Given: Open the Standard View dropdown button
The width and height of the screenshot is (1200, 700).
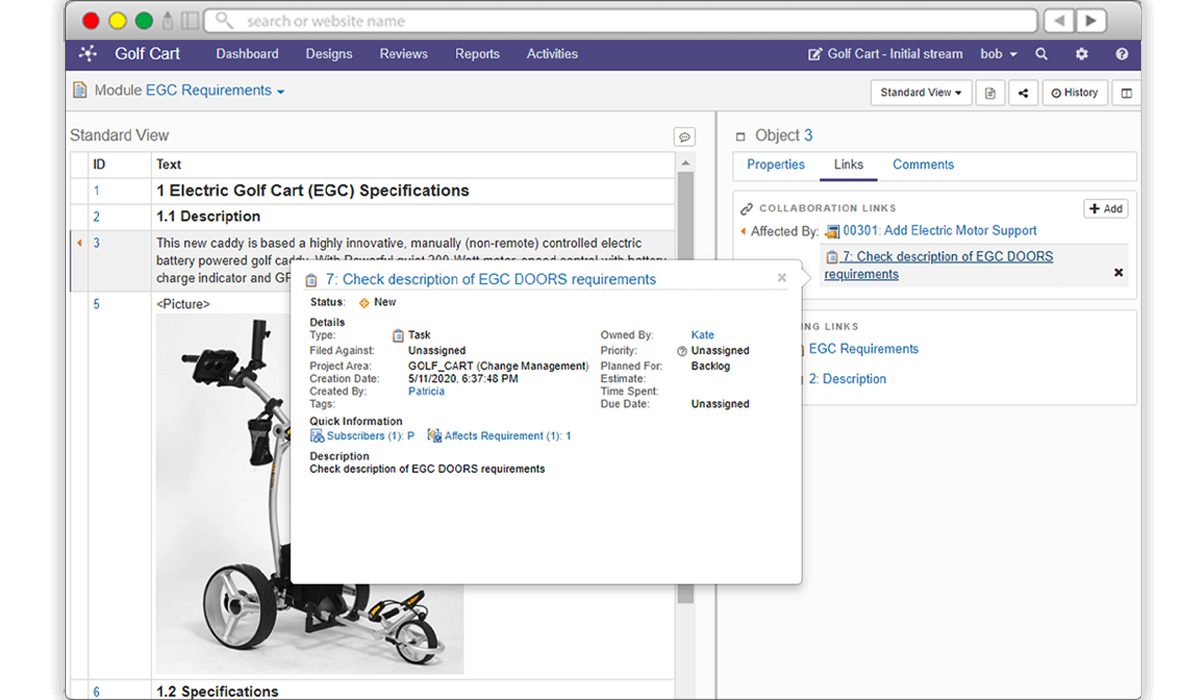Looking at the screenshot, I should click(x=921, y=93).
